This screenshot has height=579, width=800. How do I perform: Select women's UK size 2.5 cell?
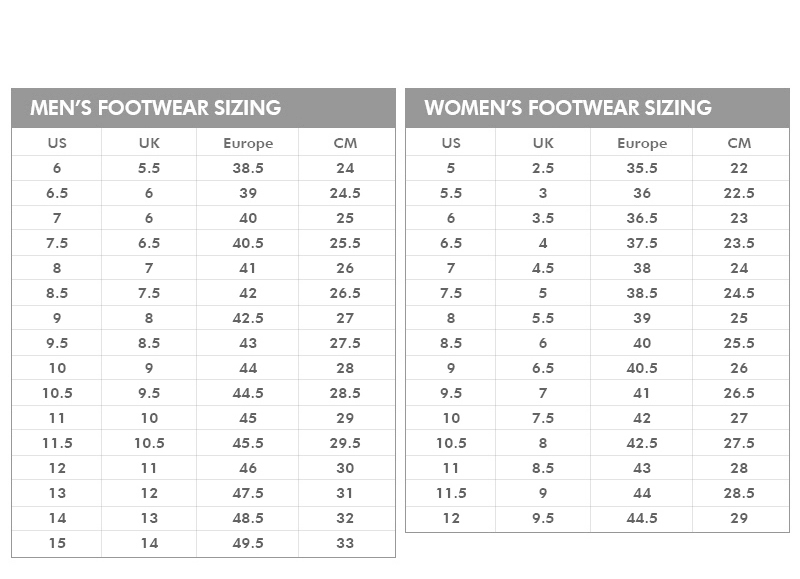[543, 168]
